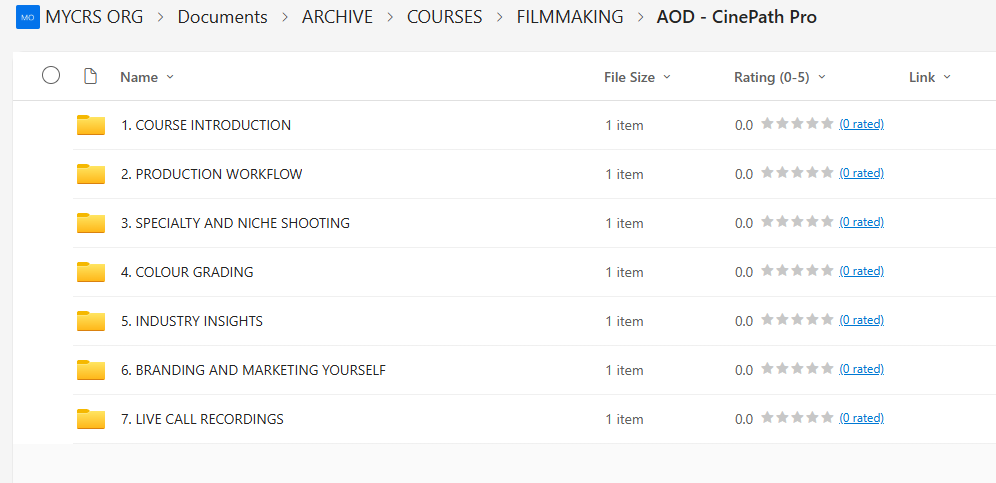Click folder icon for 7. LIVE CALL RECORDINGS
This screenshot has width=996, height=483.
tap(91, 419)
